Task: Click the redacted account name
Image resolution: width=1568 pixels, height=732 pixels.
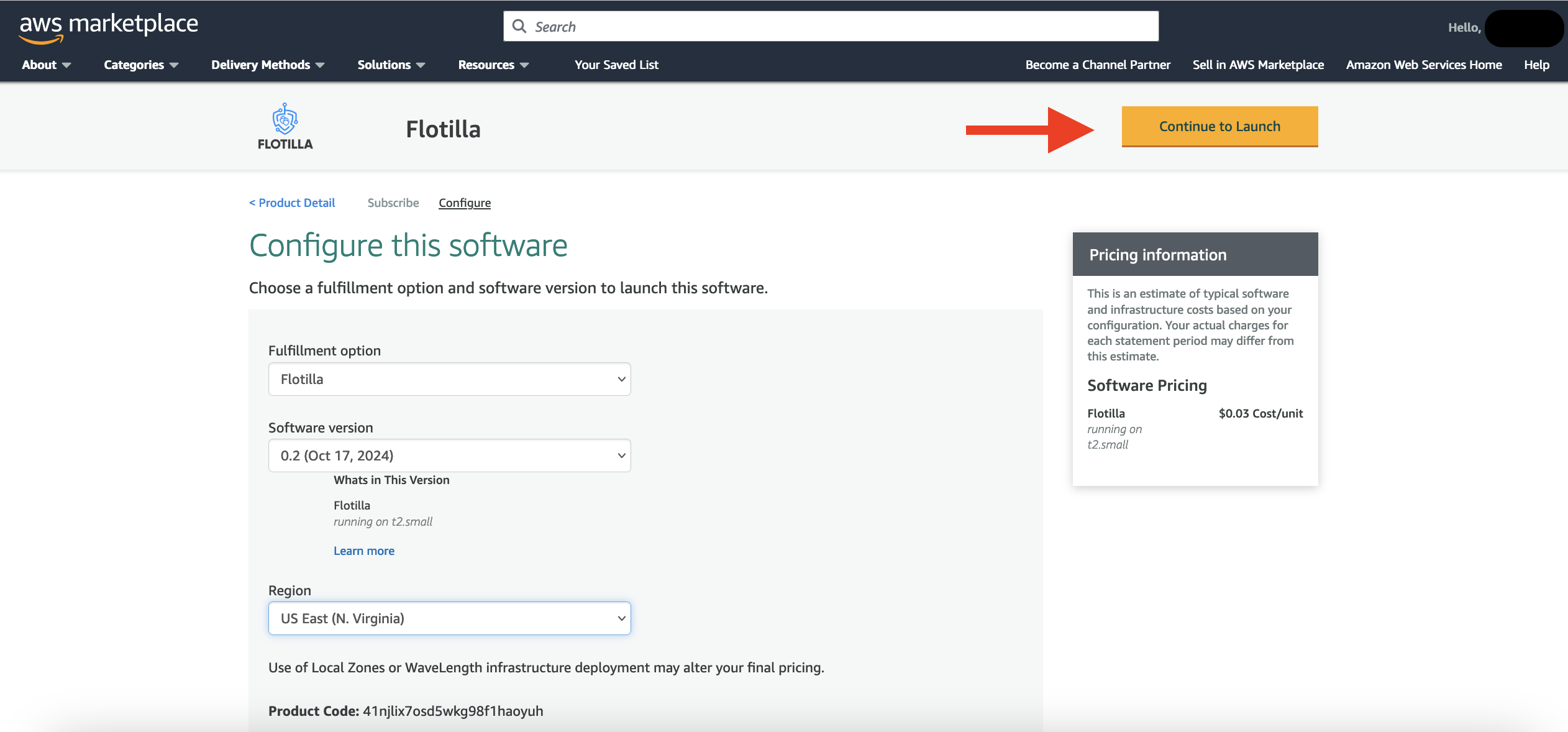Action: point(1524,28)
